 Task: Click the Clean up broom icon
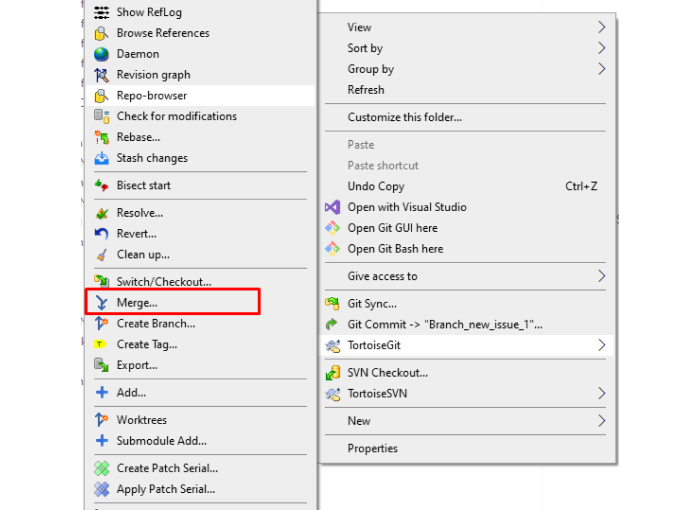[102, 255]
